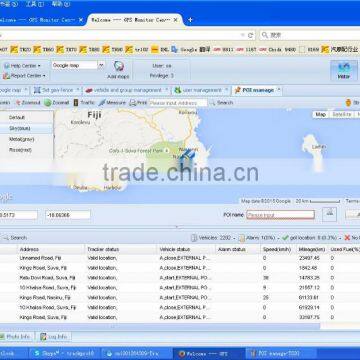This screenshot has height=360, width=360.
Task: Sort by Alarm status column header
Action: point(238,249)
